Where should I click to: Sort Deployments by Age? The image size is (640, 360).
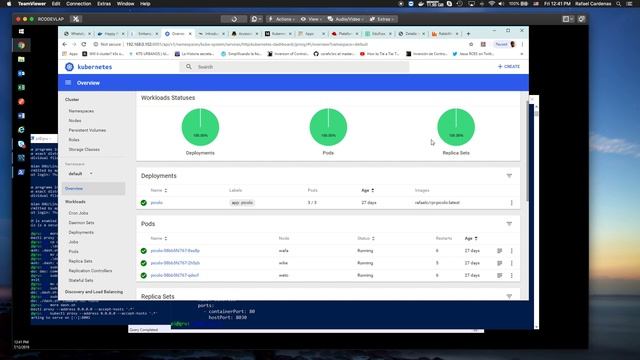[x=367, y=190]
